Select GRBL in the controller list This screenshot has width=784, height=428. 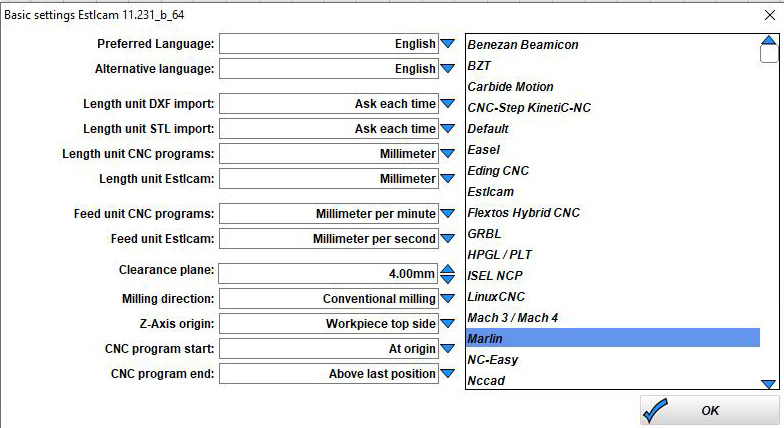613,234
